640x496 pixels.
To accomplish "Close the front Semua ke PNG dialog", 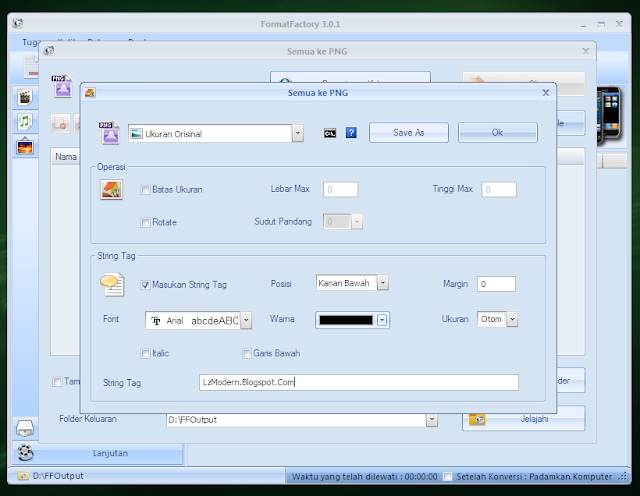I will (546, 93).
